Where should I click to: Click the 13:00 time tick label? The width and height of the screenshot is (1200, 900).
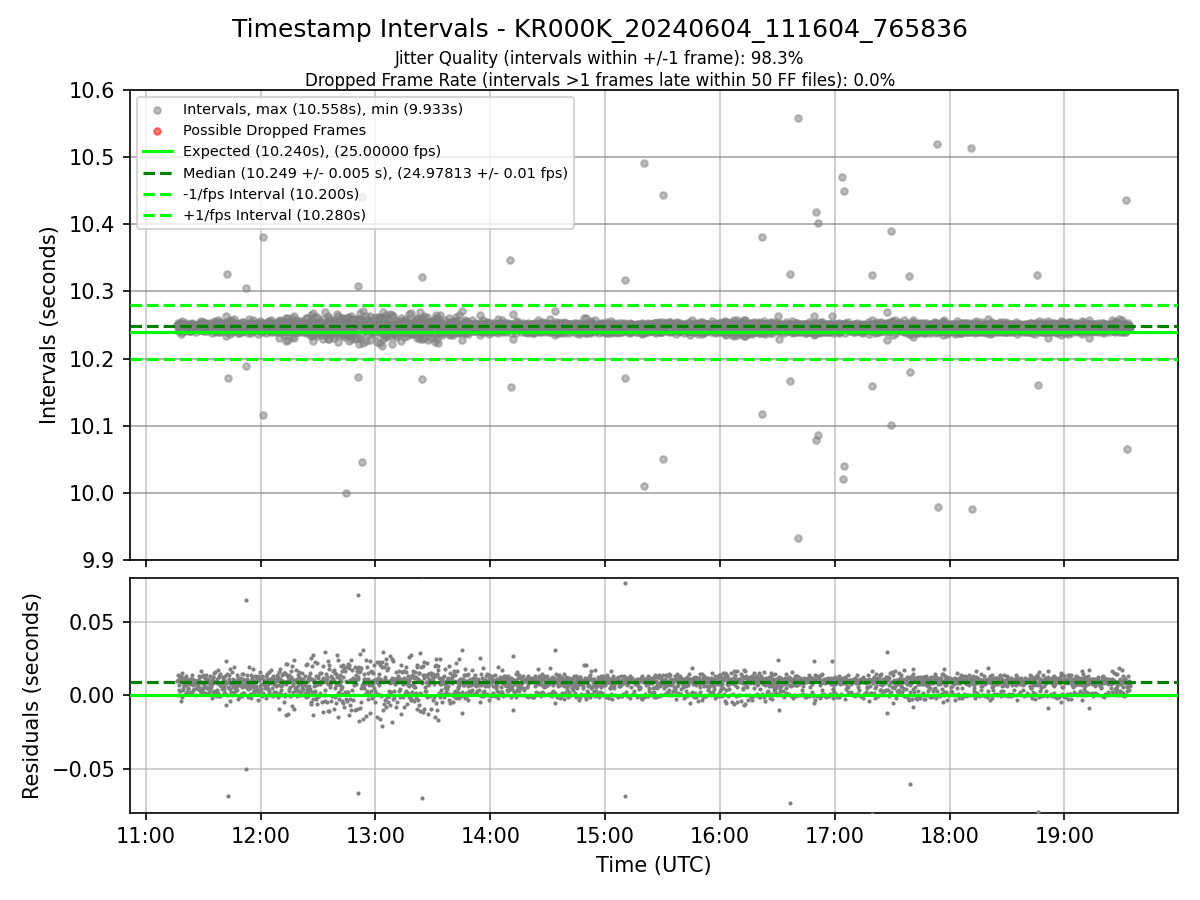click(375, 834)
